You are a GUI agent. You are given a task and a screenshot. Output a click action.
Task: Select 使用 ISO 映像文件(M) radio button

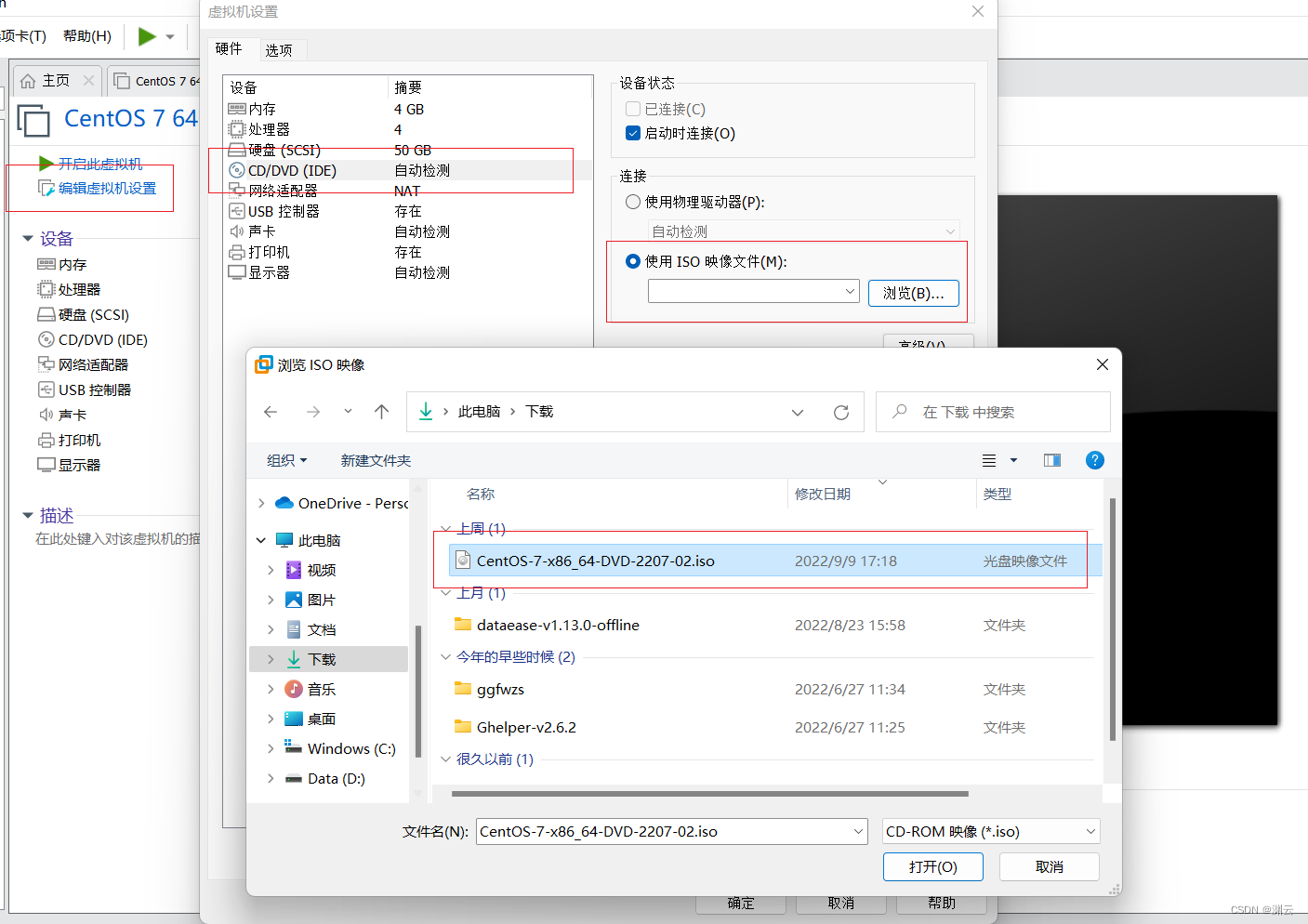pyautogui.click(x=633, y=261)
